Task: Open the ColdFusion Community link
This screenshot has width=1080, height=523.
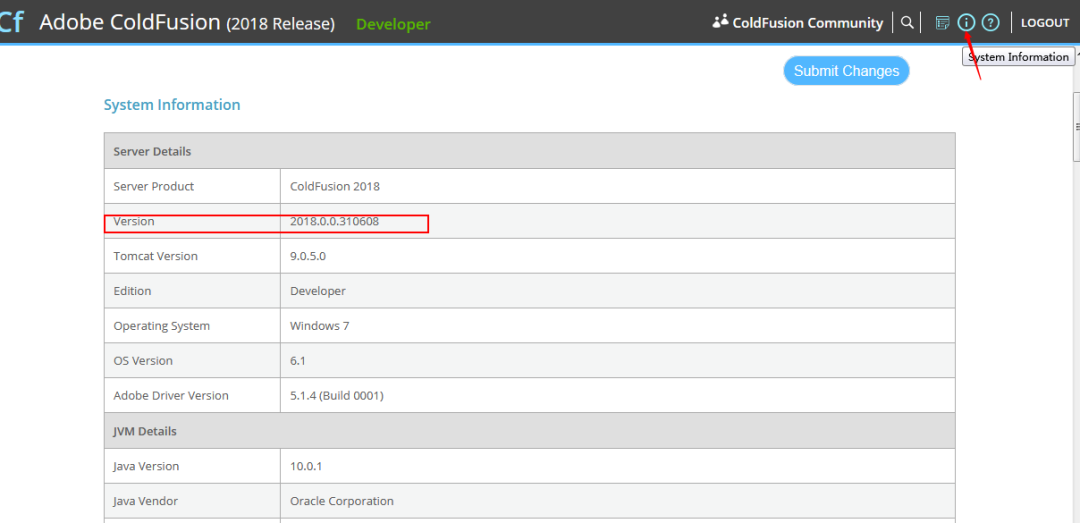Action: pos(798,23)
